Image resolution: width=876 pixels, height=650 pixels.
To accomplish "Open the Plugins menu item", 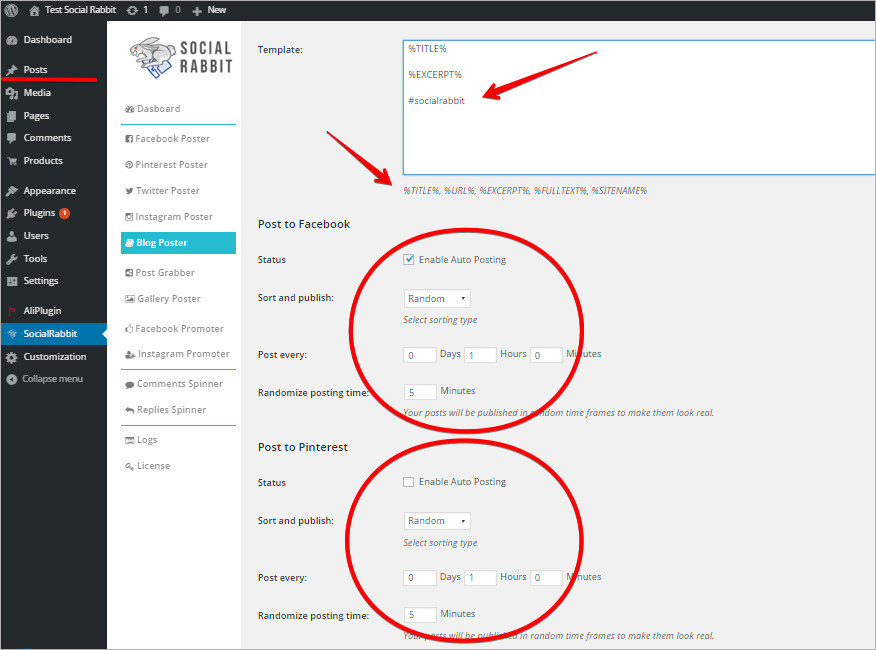I will click(x=39, y=213).
